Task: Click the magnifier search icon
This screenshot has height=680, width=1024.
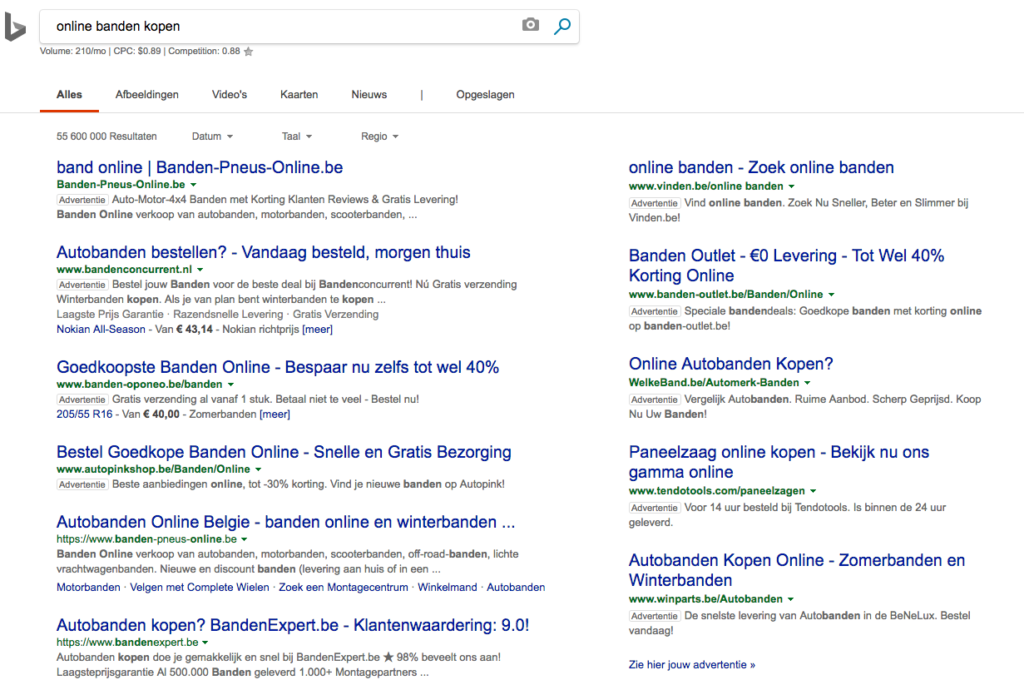Action: [562, 26]
